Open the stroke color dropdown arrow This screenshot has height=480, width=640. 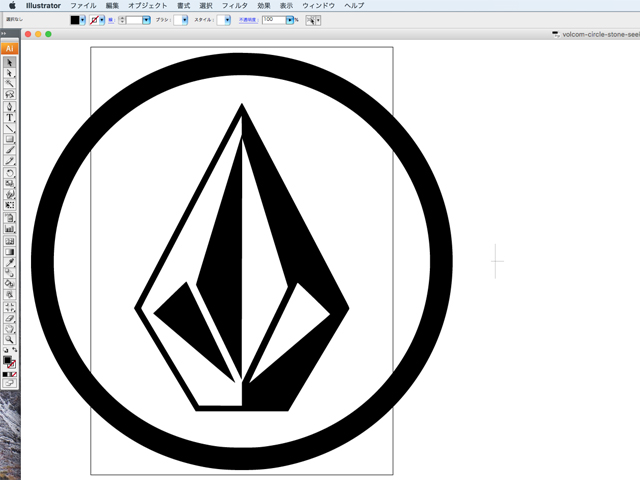[102, 20]
